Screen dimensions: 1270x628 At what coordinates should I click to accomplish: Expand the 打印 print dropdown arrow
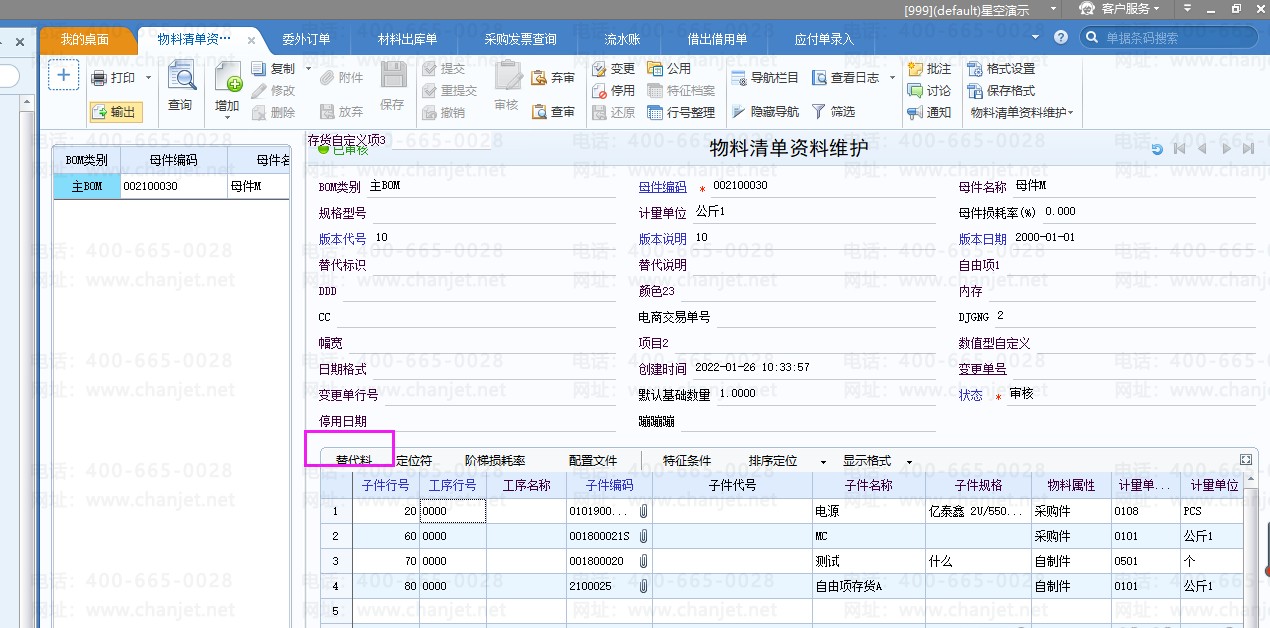click(x=148, y=78)
